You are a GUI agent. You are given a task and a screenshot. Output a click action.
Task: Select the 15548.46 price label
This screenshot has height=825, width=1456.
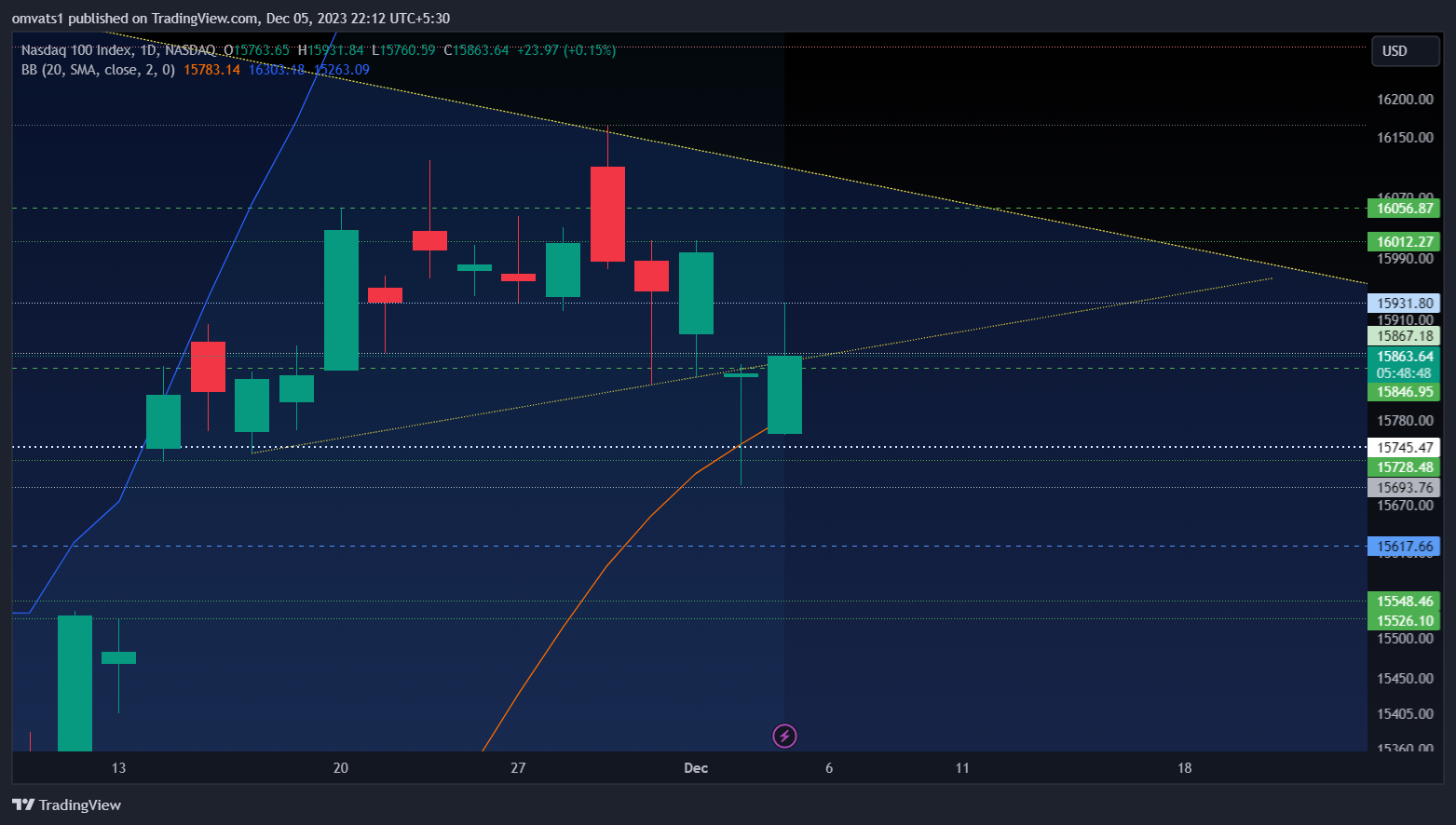click(1404, 602)
